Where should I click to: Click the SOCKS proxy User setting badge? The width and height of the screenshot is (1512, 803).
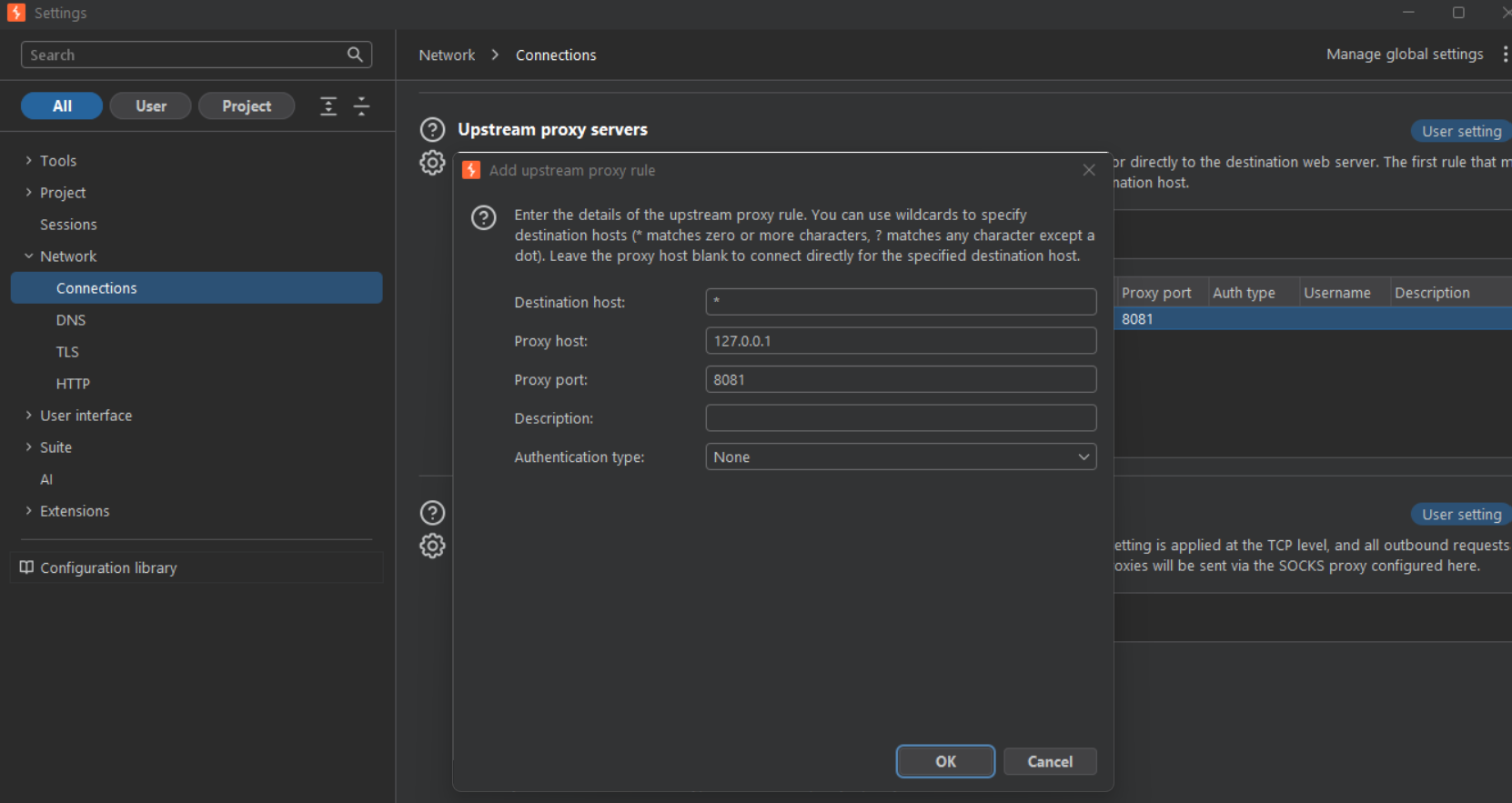[x=1461, y=514]
